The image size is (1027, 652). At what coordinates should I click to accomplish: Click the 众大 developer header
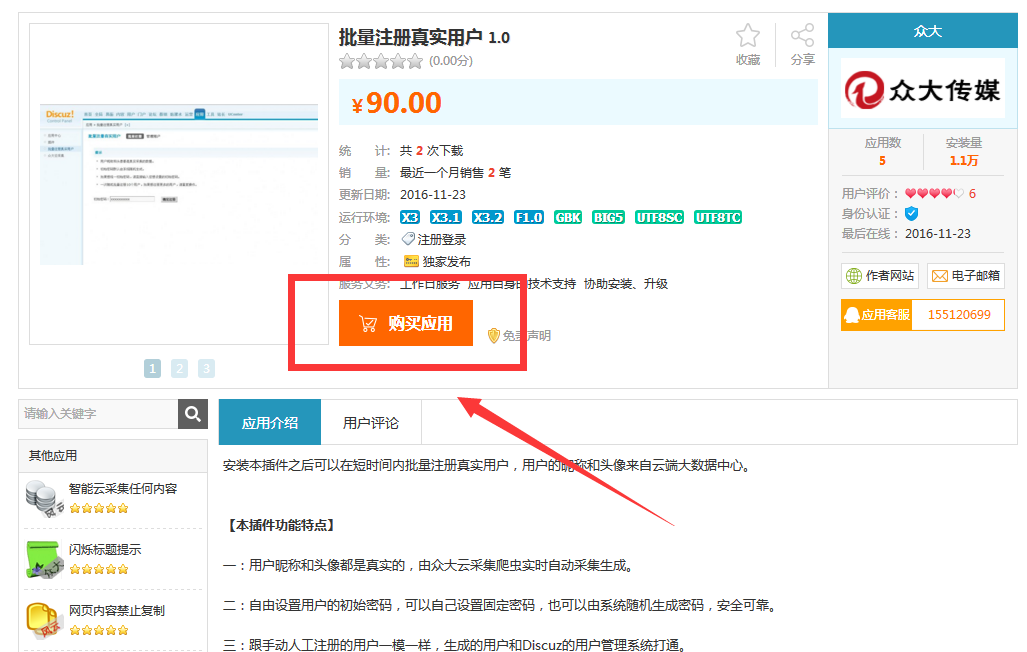[922, 31]
